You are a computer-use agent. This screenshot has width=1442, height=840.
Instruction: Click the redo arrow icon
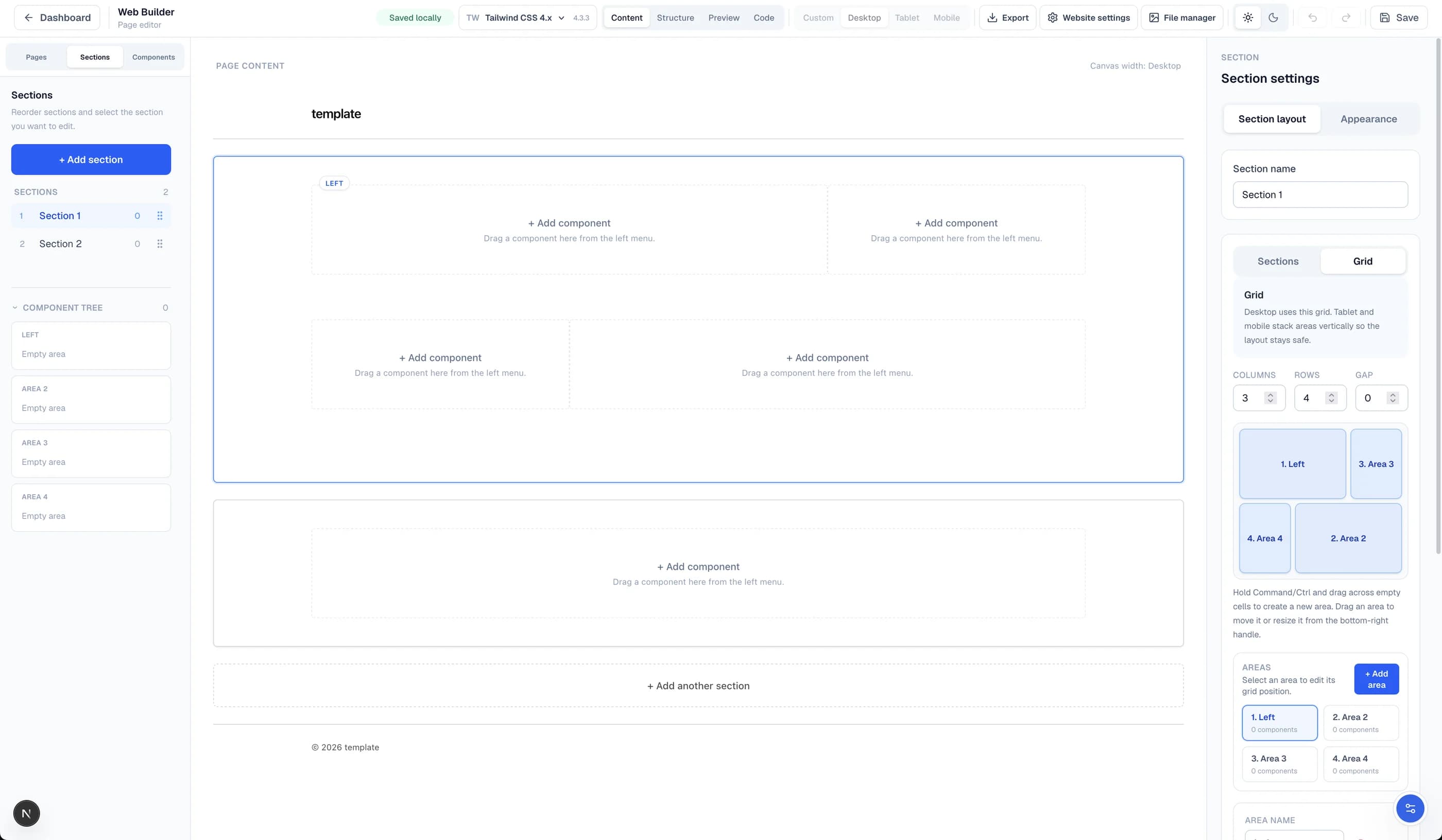(x=1346, y=17)
